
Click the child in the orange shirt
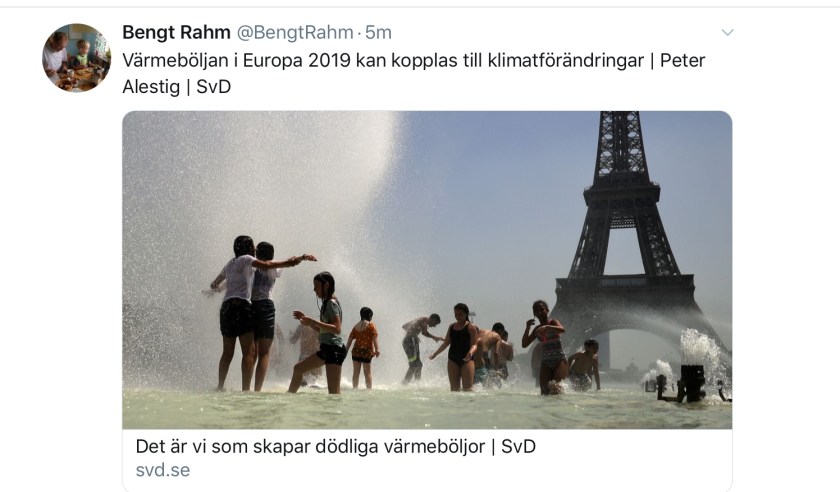click(x=363, y=347)
